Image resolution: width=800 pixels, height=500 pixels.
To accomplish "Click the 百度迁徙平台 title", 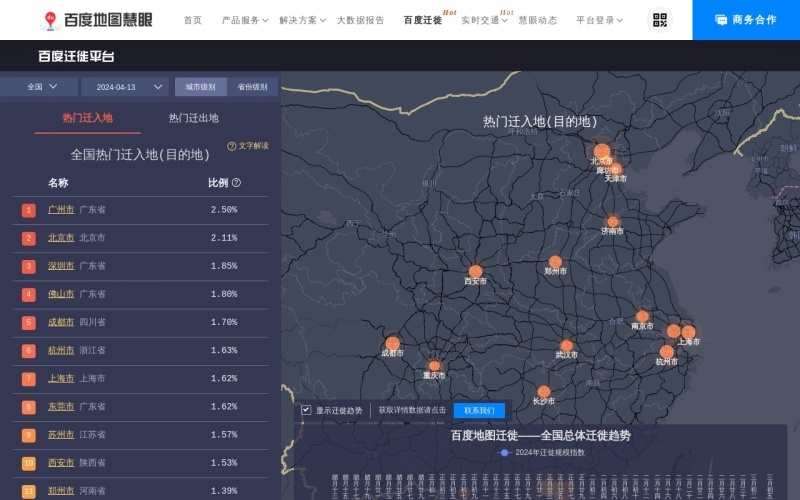I will pyautogui.click(x=76, y=56).
